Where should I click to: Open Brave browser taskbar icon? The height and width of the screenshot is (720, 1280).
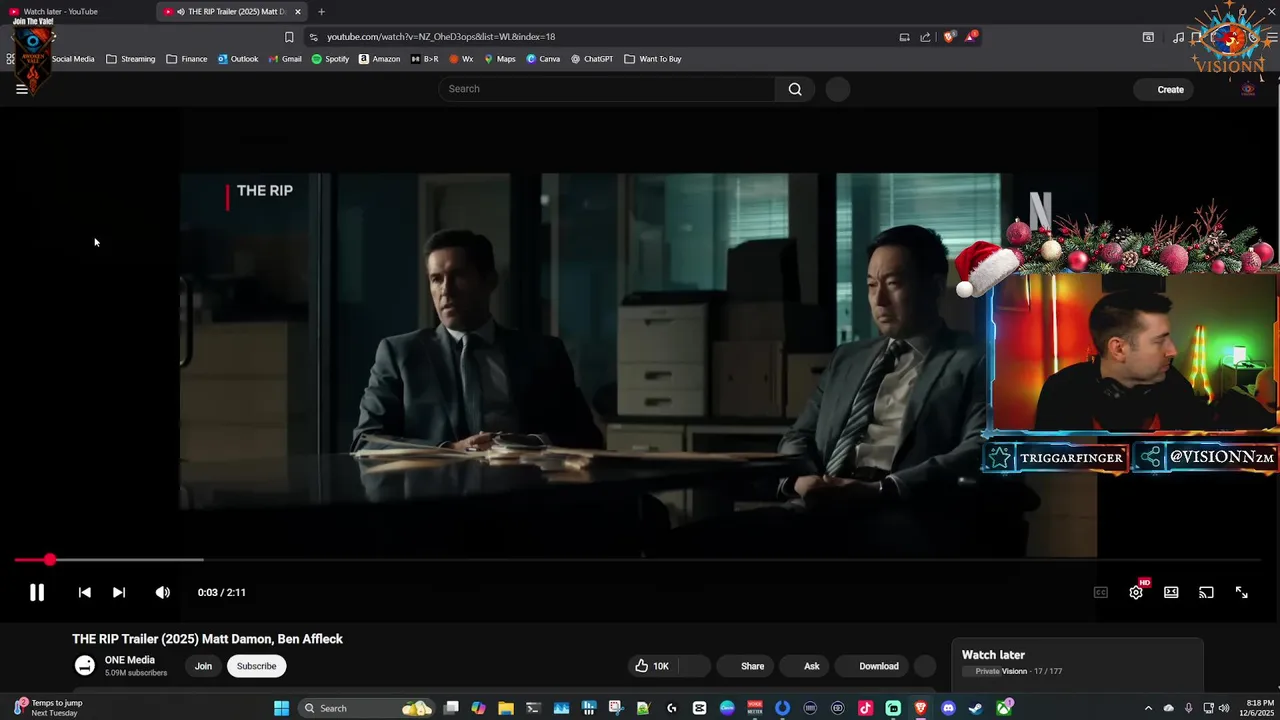[x=920, y=708]
